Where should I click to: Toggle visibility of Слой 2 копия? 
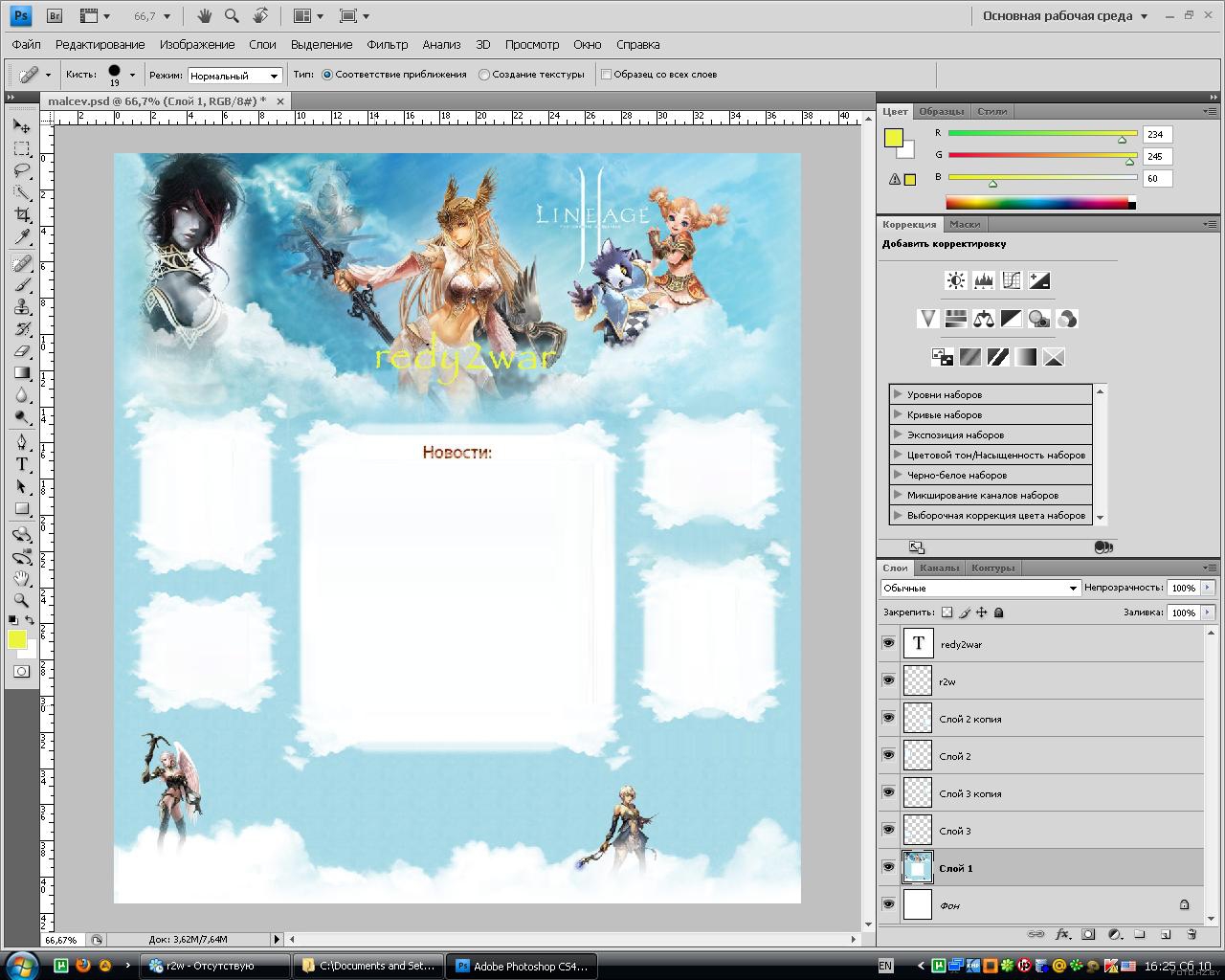pos(889,718)
